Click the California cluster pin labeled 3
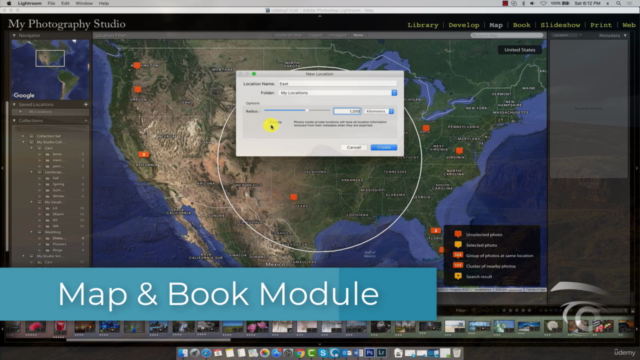Screen dimensions: 640x360 (143, 154)
